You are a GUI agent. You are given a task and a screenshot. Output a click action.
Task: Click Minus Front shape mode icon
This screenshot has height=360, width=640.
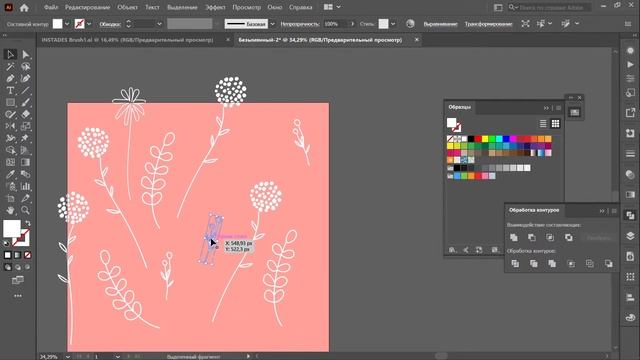pos(532,238)
